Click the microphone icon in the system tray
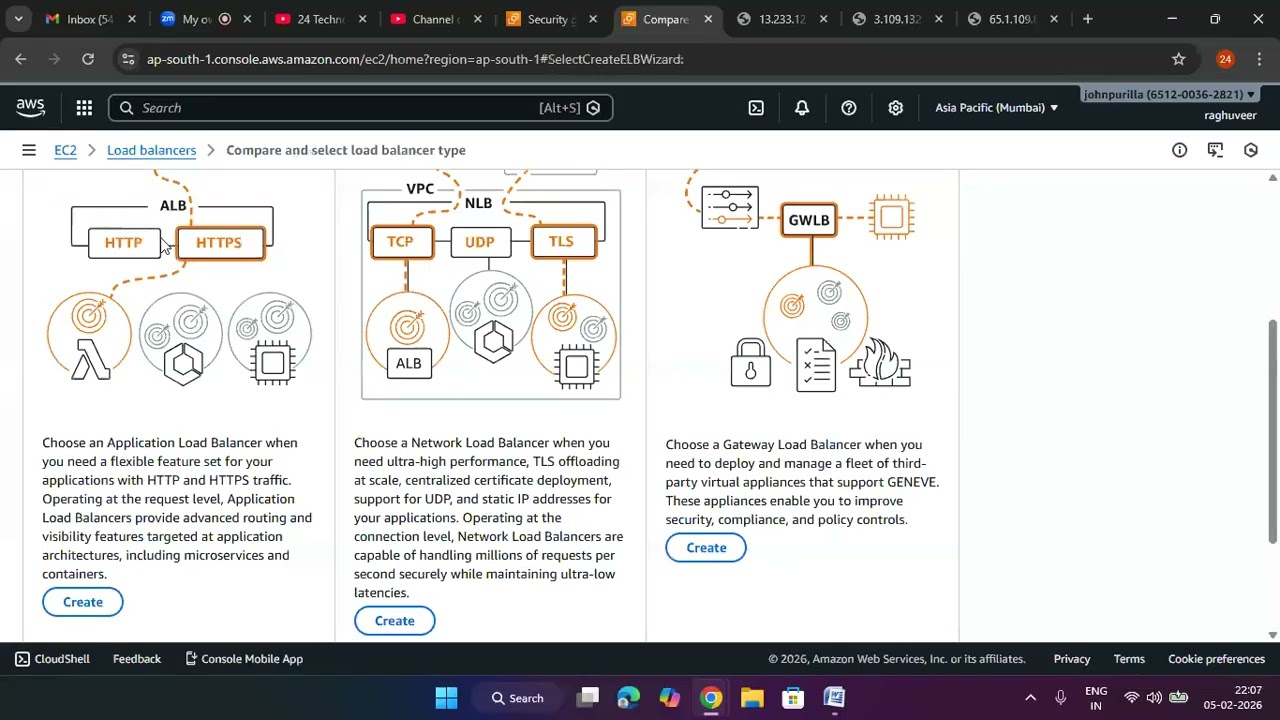 tap(1061, 698)
